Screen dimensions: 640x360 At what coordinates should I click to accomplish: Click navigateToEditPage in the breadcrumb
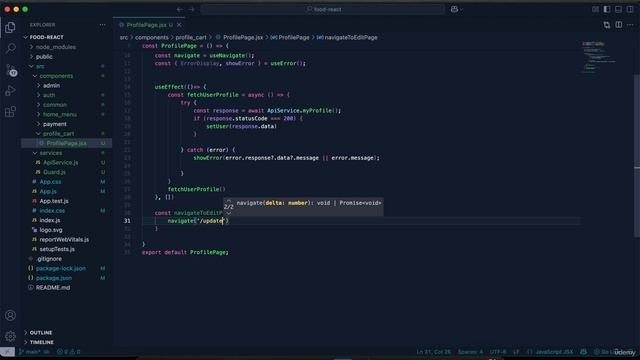(x=351, y=37)
